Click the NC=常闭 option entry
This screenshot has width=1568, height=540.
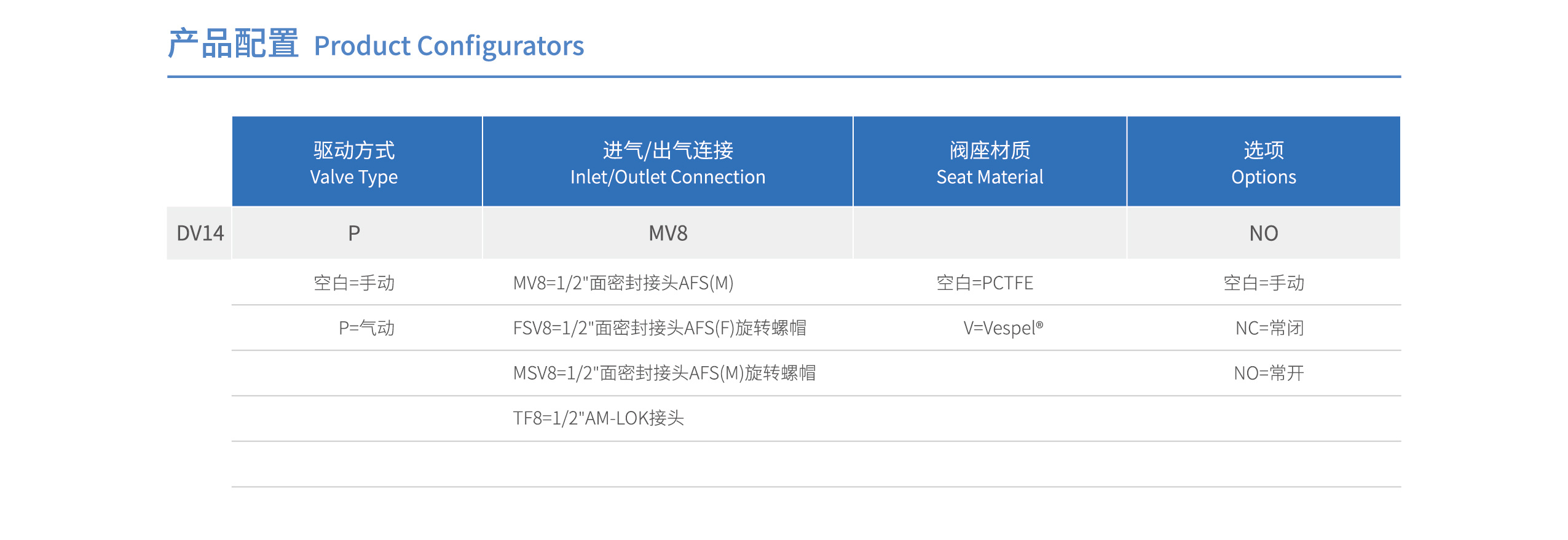[1270, 328]
